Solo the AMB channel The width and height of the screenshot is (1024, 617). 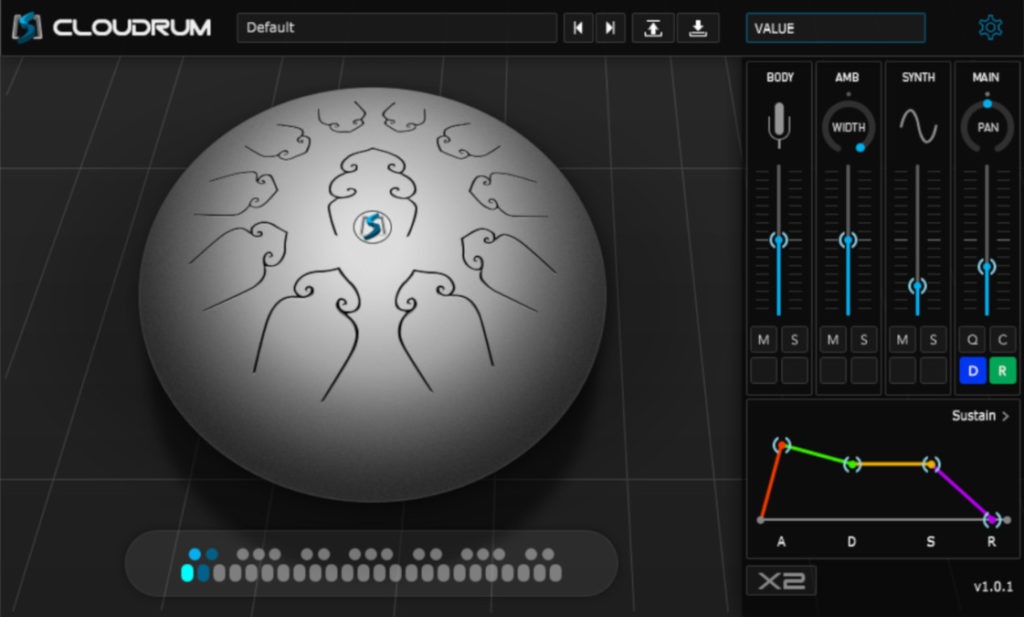click(x=864, y=340)
